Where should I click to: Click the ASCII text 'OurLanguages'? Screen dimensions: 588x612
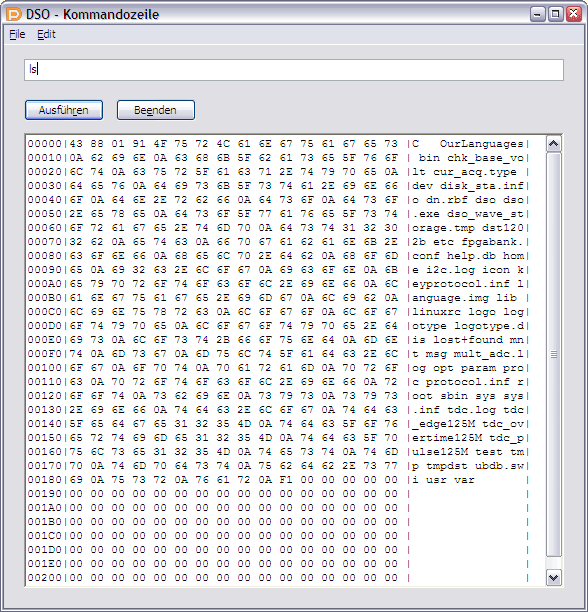pos(481,144)
